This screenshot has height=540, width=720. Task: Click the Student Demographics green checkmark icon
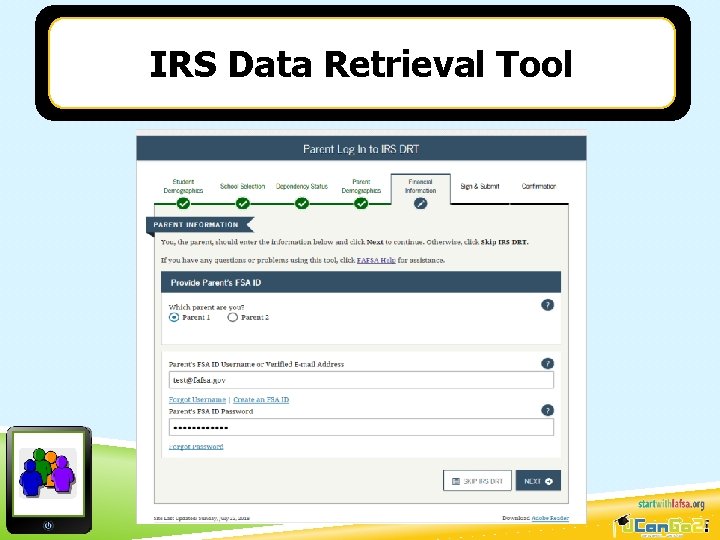point(183,203)
